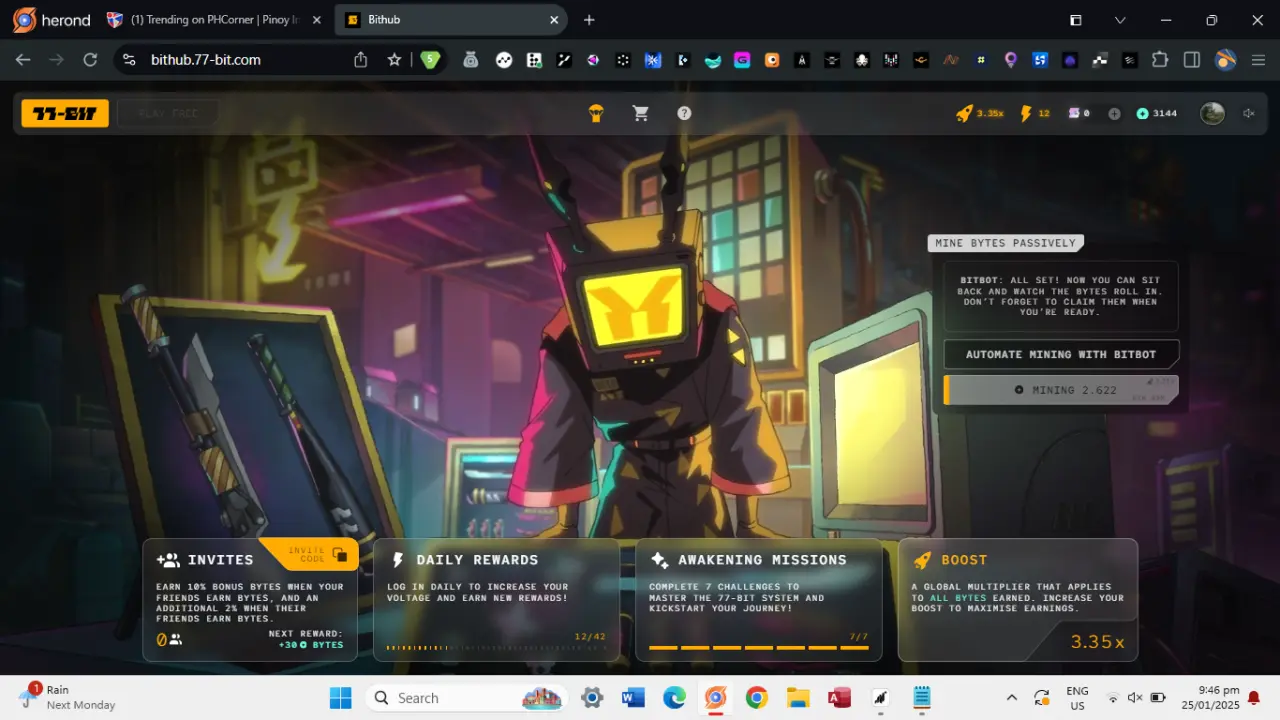Click the Next Reward +30 bytes text

click(x=306, y=639)
